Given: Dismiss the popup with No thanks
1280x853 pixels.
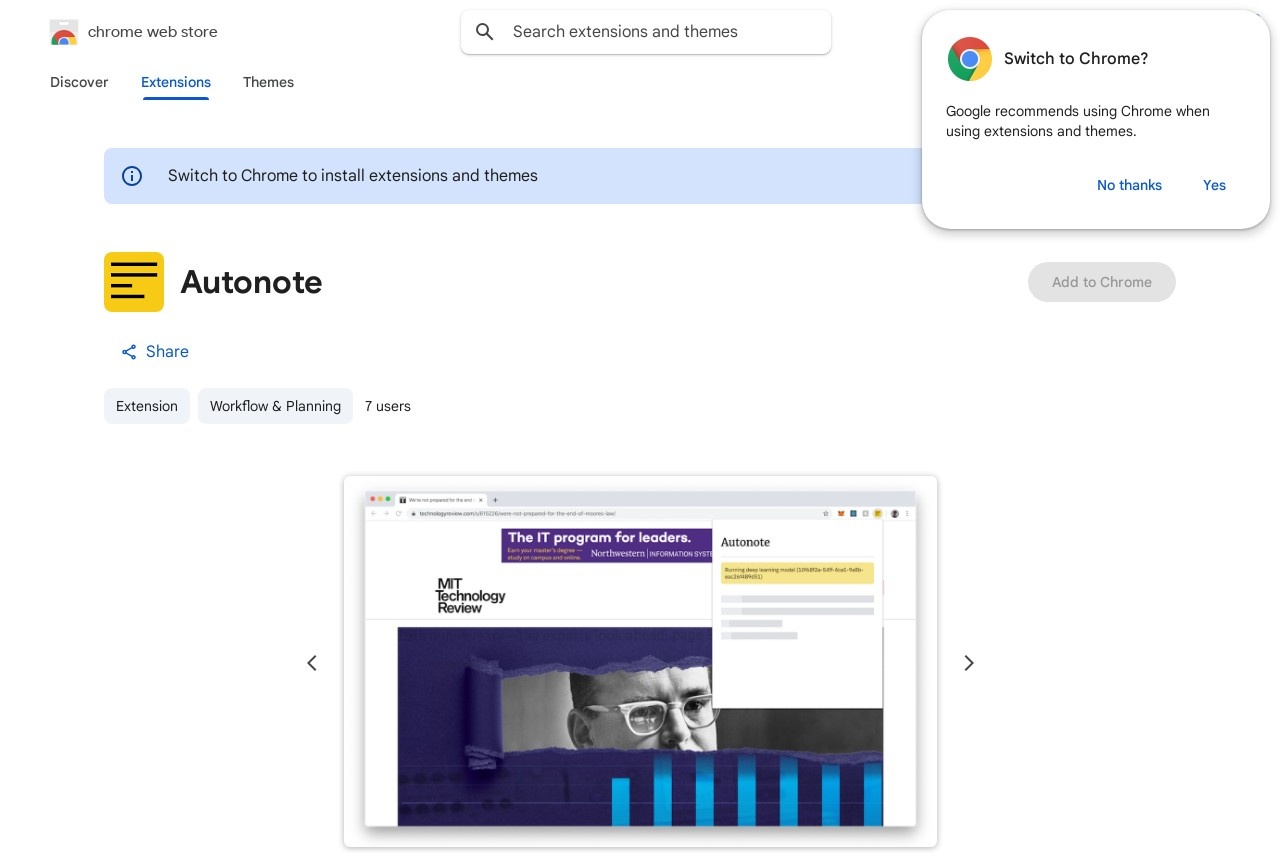Looking at the screenshot, I should (1129, 185).
